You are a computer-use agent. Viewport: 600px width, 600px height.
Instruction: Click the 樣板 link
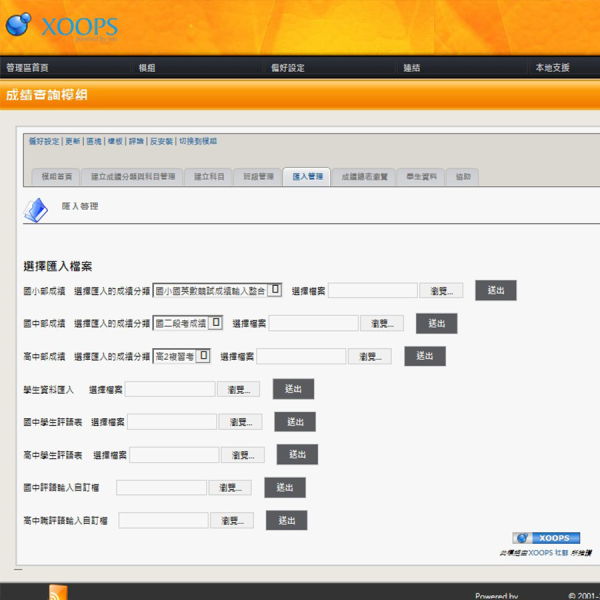point(115,141)
